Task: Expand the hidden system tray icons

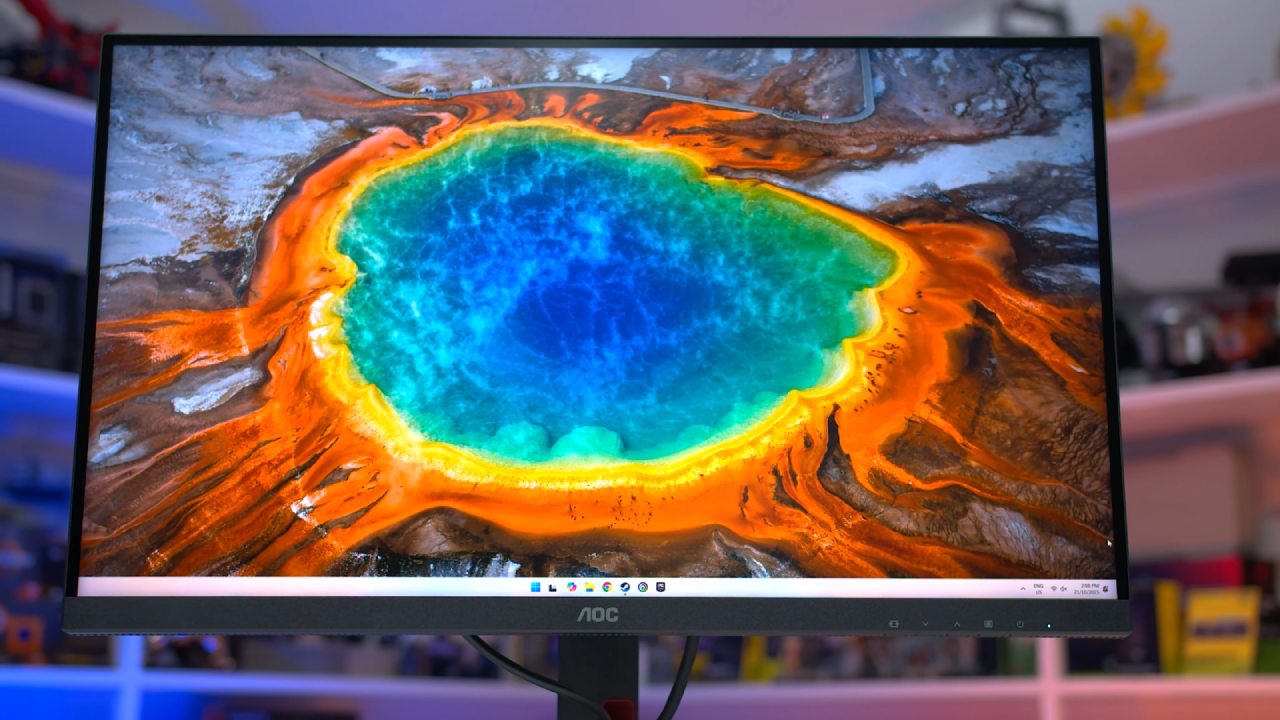Action: point(1023,589)
